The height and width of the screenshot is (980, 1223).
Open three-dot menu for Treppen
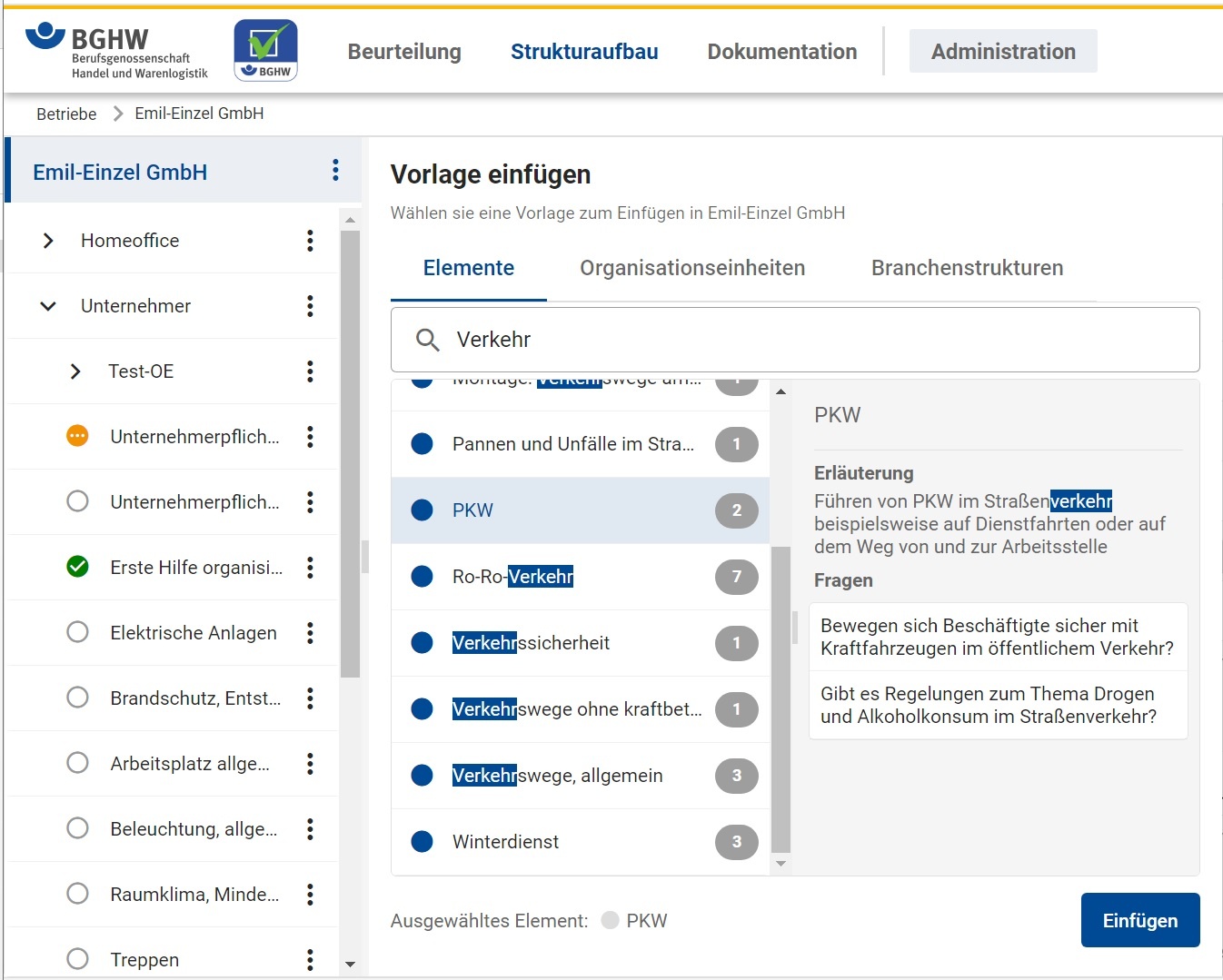(x=310, y=960)
